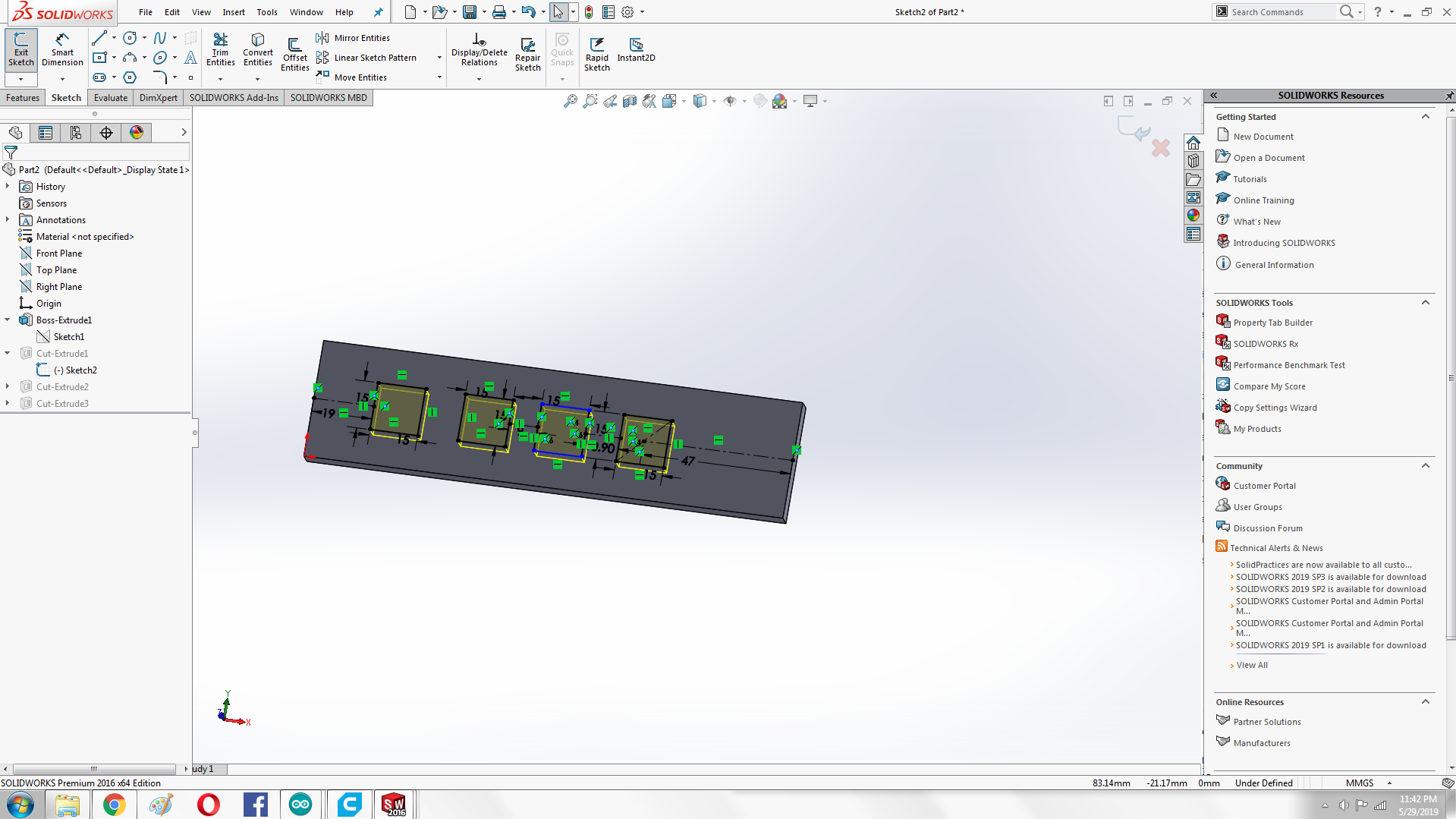Open Google Chrome from the taskbar
Screen dimensions: 1456x819
[114, 805]
